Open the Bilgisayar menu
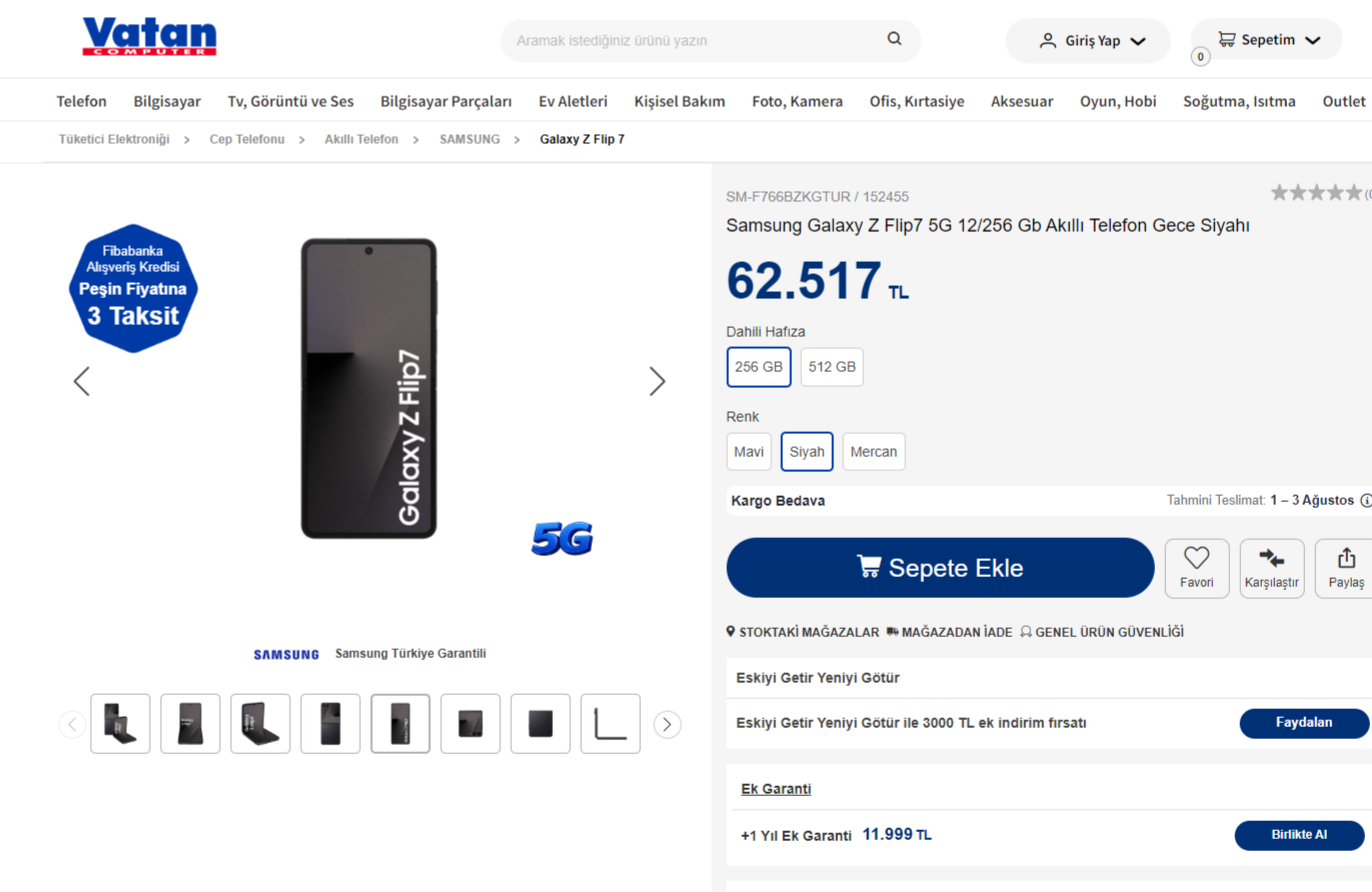Screen dimensions: 1372x892 coord(167,101)
